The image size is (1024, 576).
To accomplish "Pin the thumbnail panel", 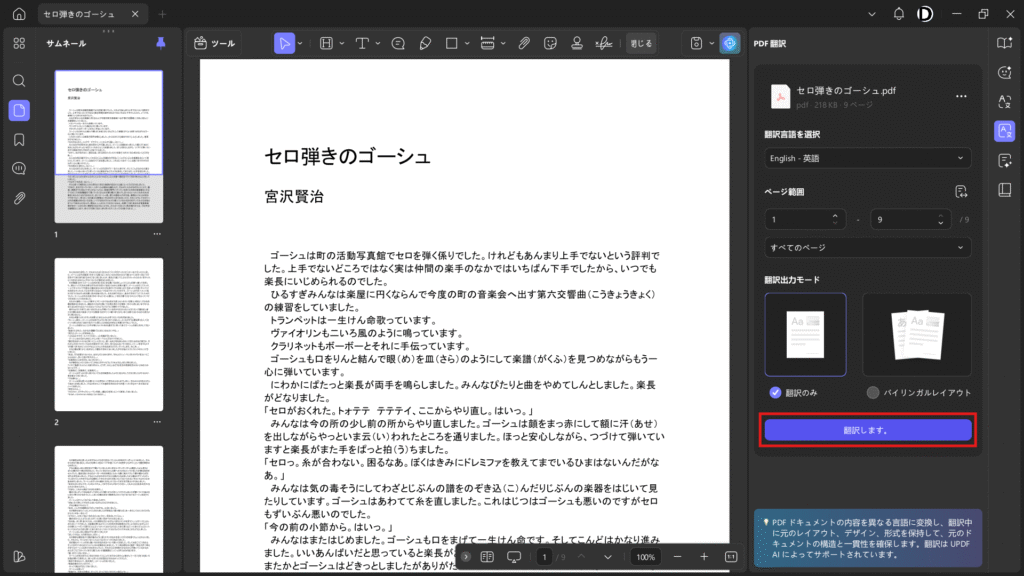I will click(x=161, y=43).
